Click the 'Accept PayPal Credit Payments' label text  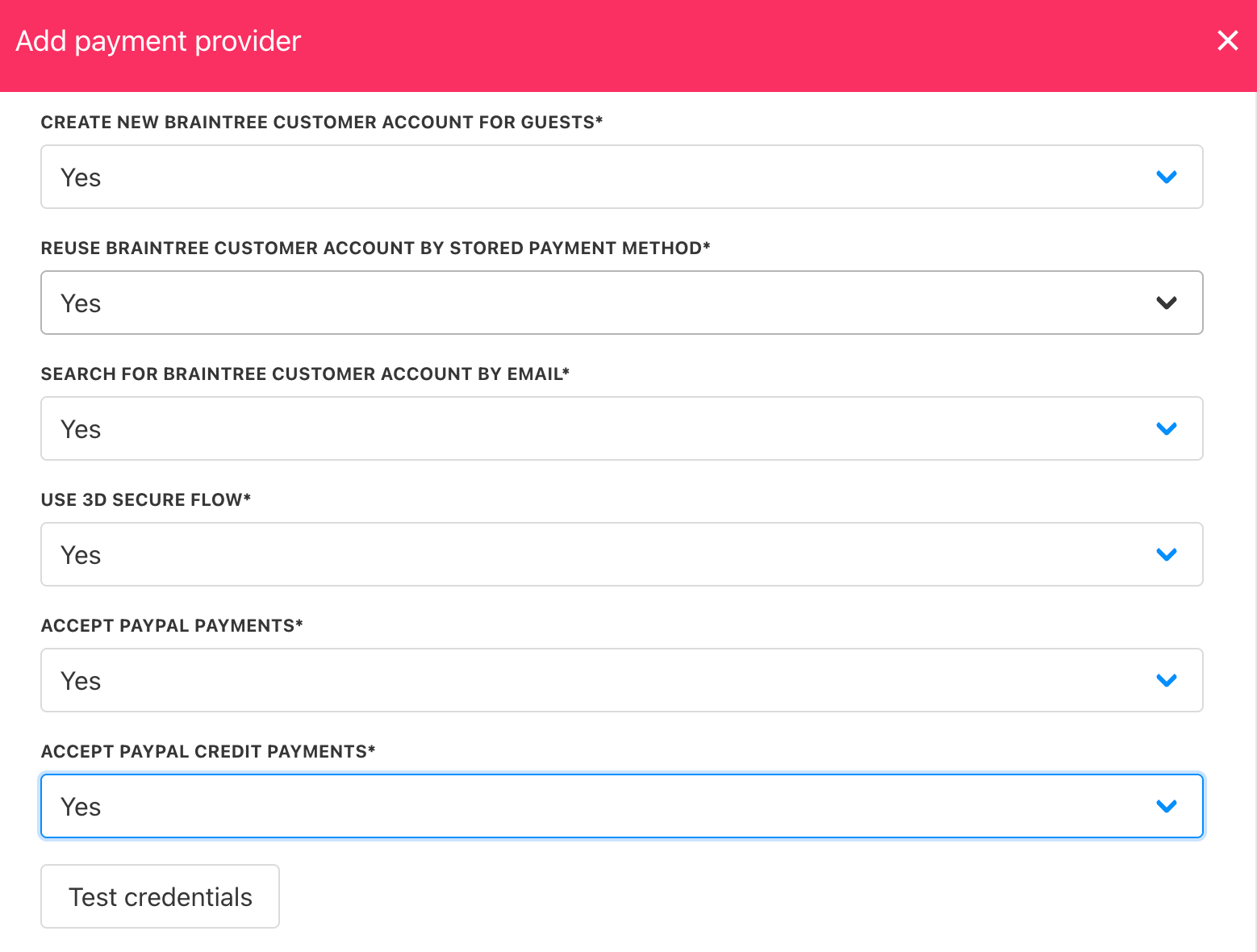208,751
